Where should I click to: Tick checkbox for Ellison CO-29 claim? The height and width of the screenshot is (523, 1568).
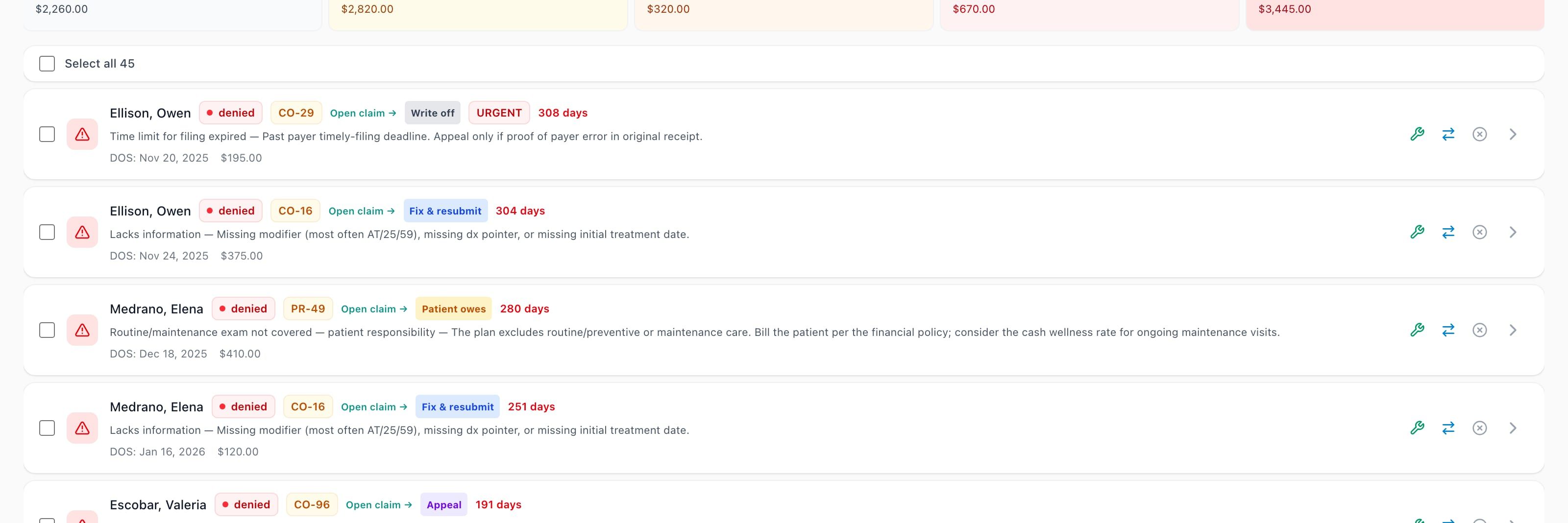pyautogui.click(x=47, y=134)
